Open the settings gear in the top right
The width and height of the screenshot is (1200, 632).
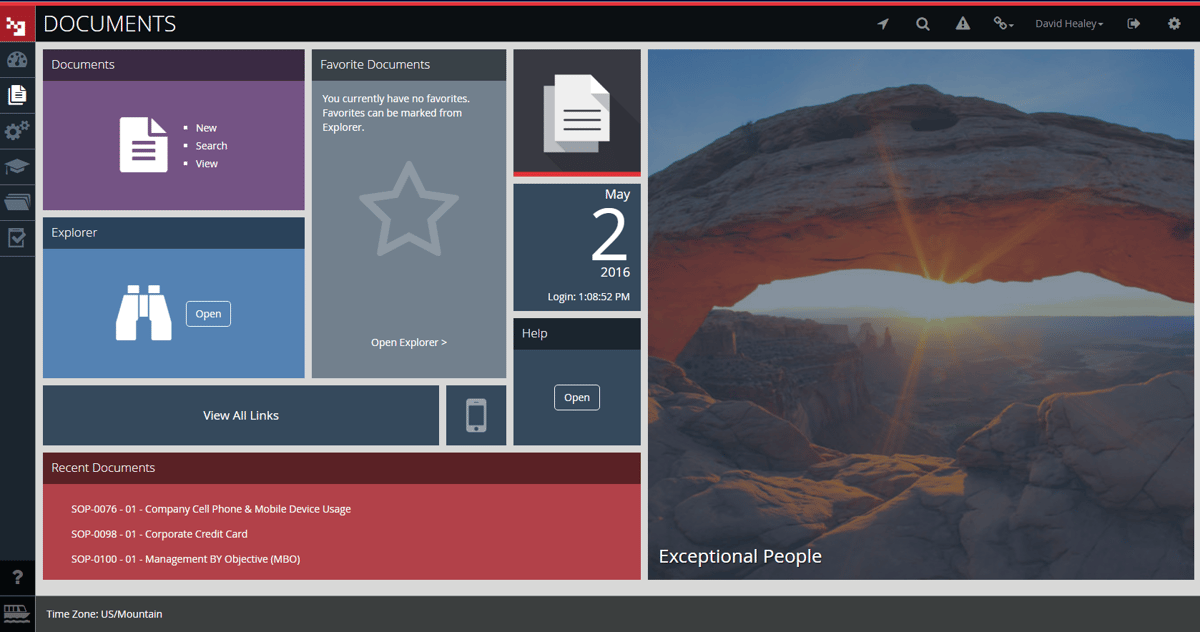coord(1174,23)
